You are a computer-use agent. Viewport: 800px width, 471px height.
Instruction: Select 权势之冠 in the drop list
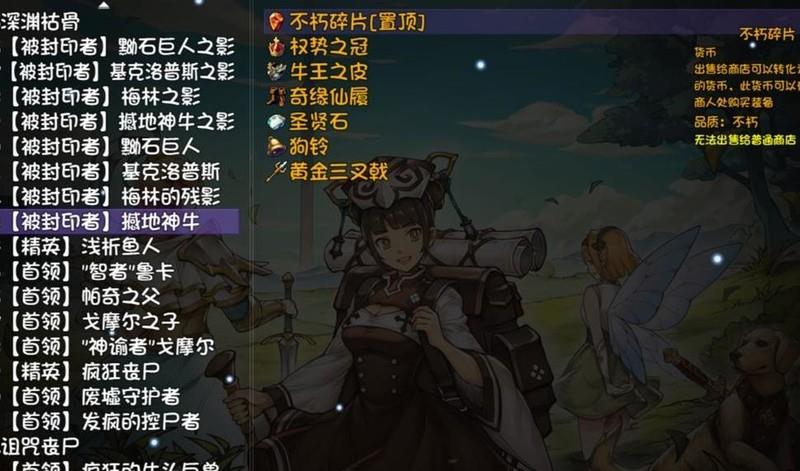[329, 47]
